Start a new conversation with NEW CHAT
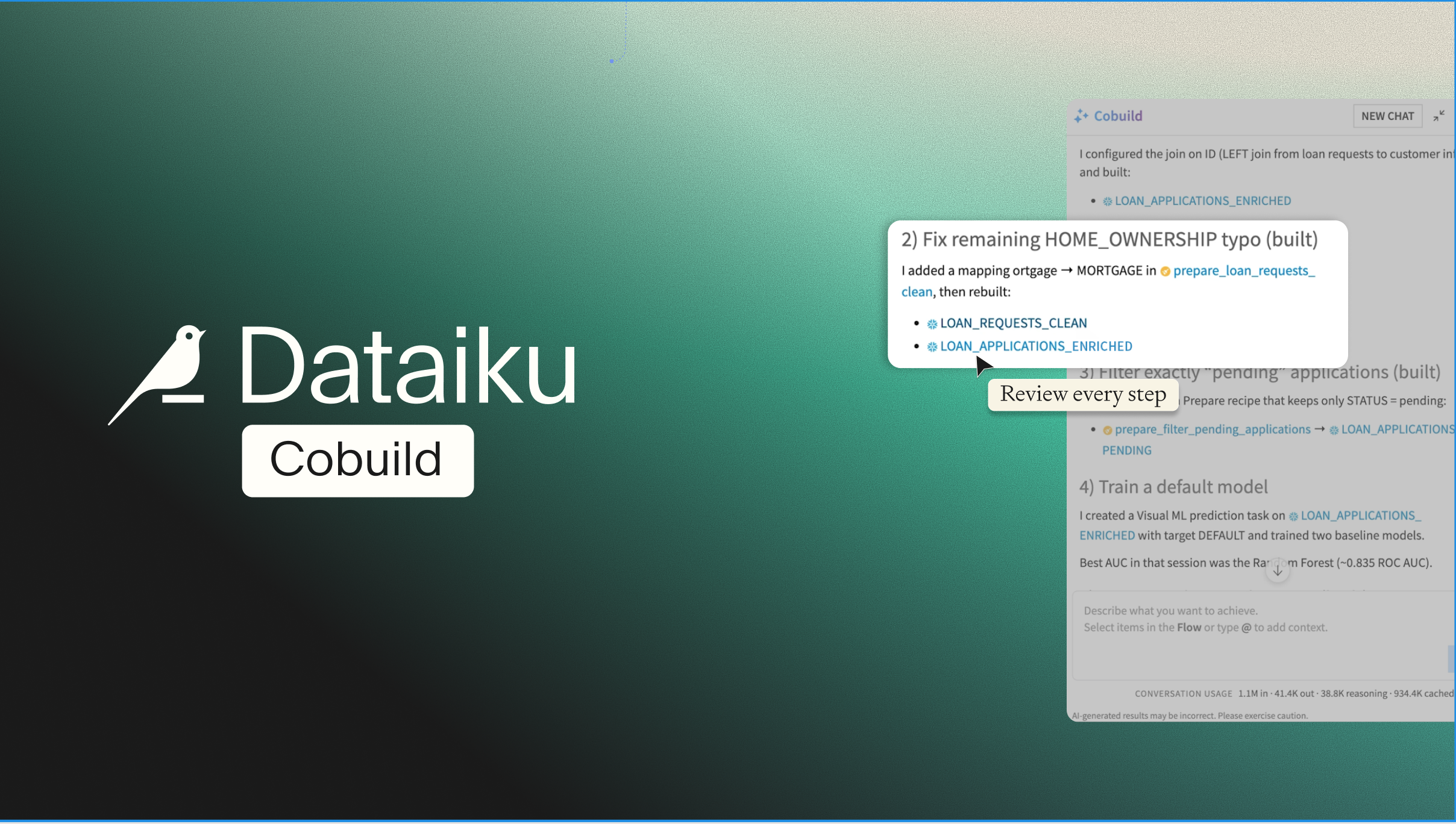This screenshot has height=824, width=1456. click(1387, 116)
